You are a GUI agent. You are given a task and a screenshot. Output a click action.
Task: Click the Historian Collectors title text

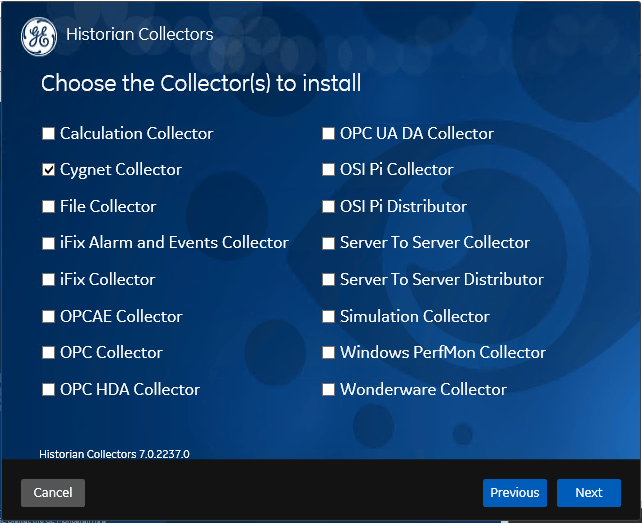click(140, 34)
